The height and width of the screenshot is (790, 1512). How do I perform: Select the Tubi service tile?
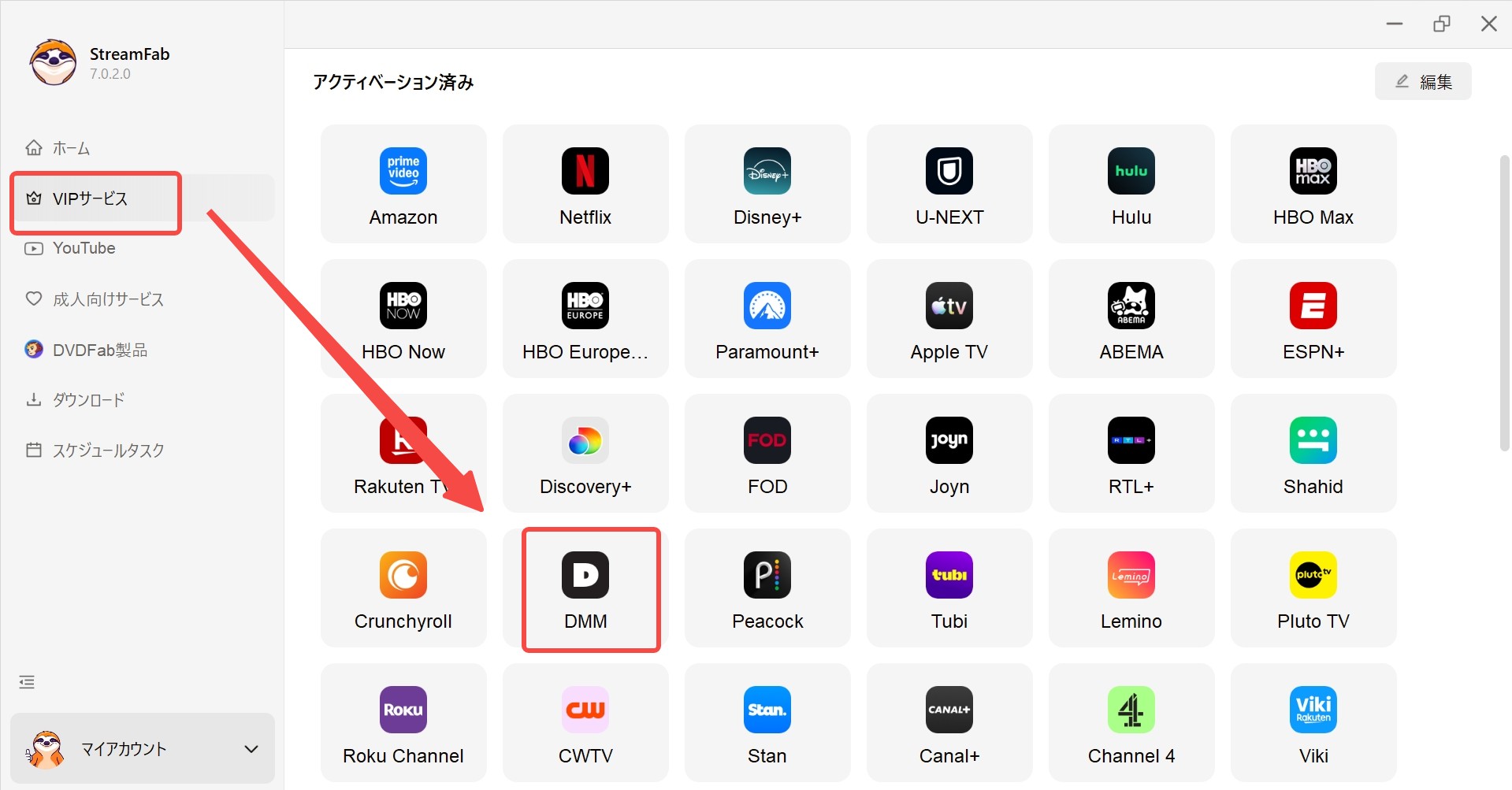949,588
